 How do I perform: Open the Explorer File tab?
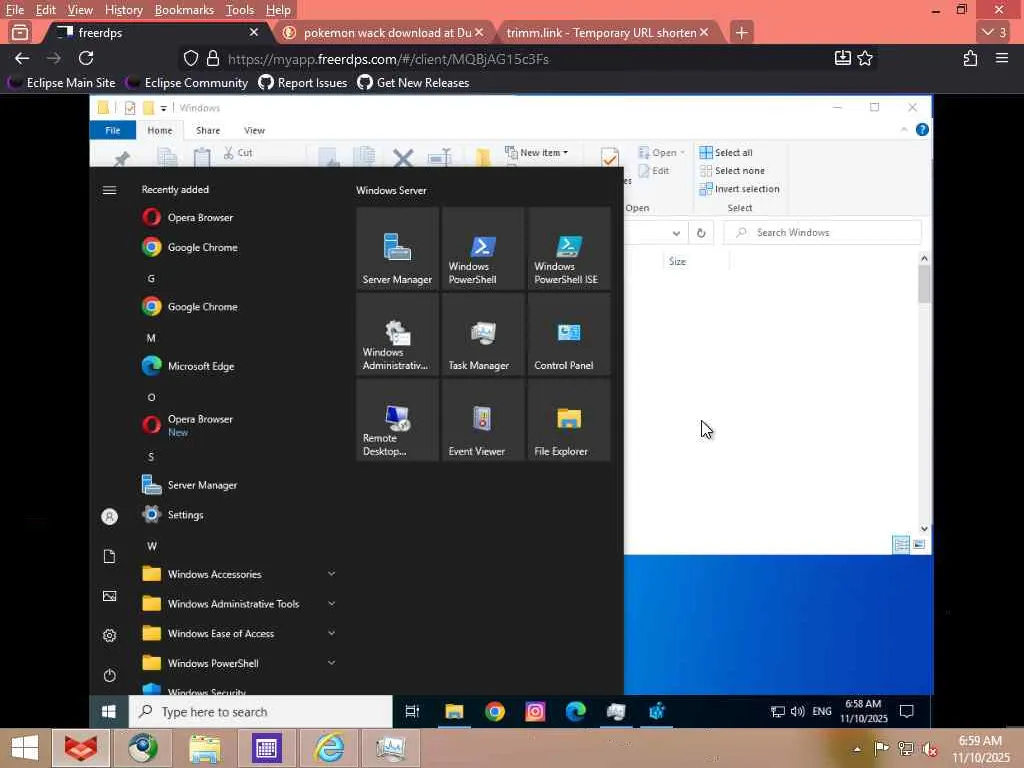[112, 130]
